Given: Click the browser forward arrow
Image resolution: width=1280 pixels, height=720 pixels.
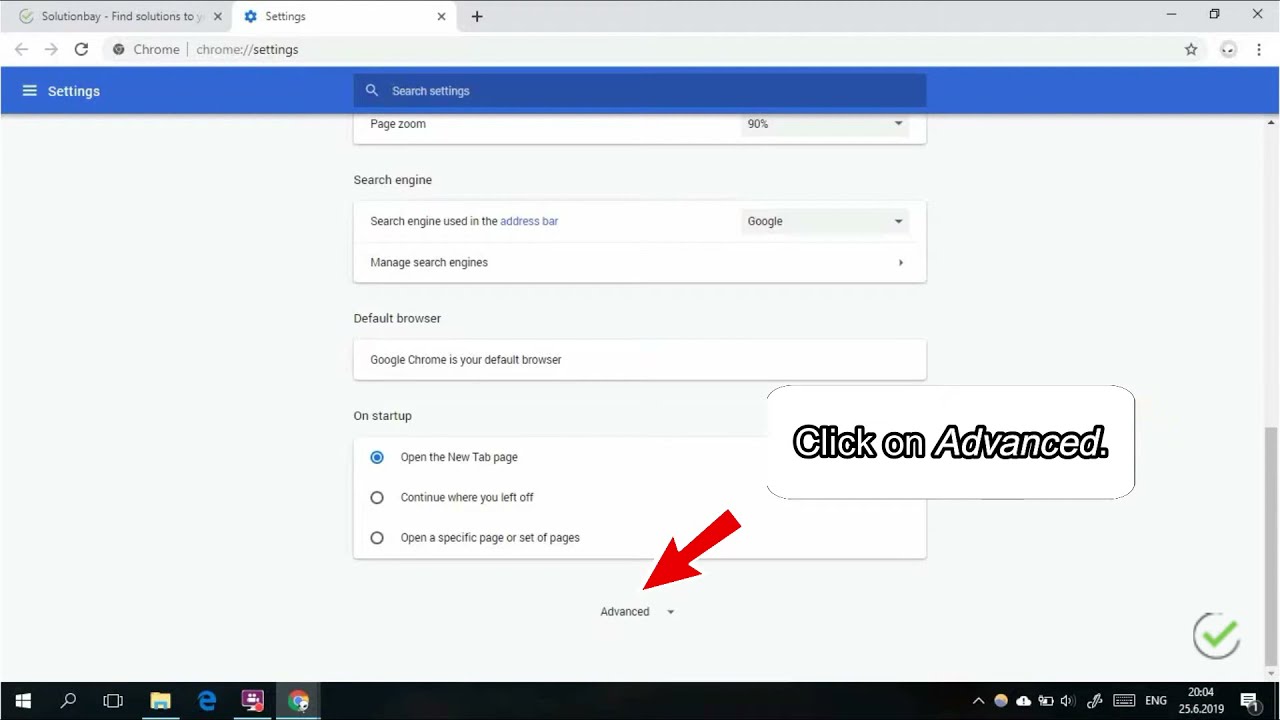Looking at the screenshot, I should (51, 49).
